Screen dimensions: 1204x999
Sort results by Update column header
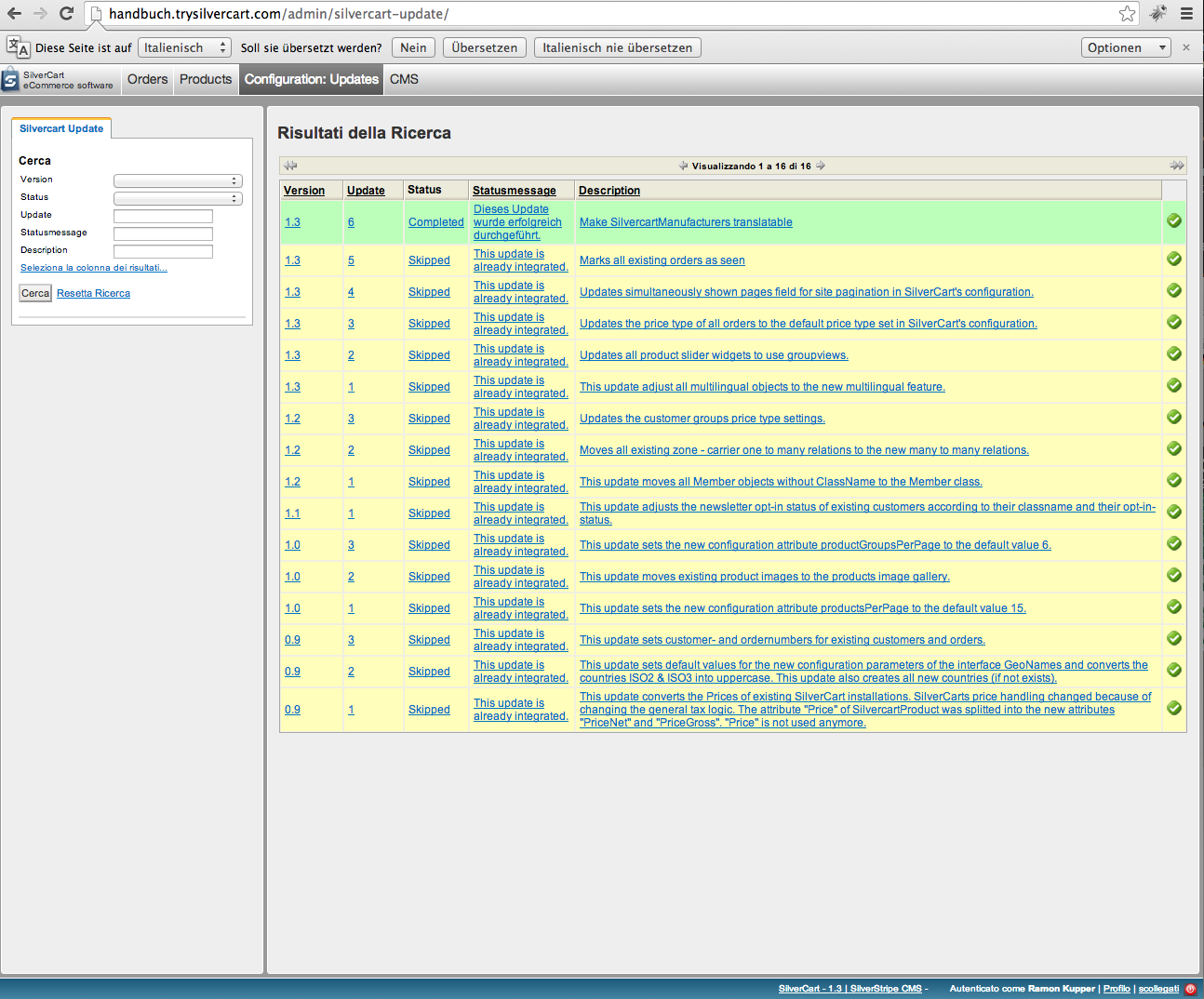[x=366, y=191]
